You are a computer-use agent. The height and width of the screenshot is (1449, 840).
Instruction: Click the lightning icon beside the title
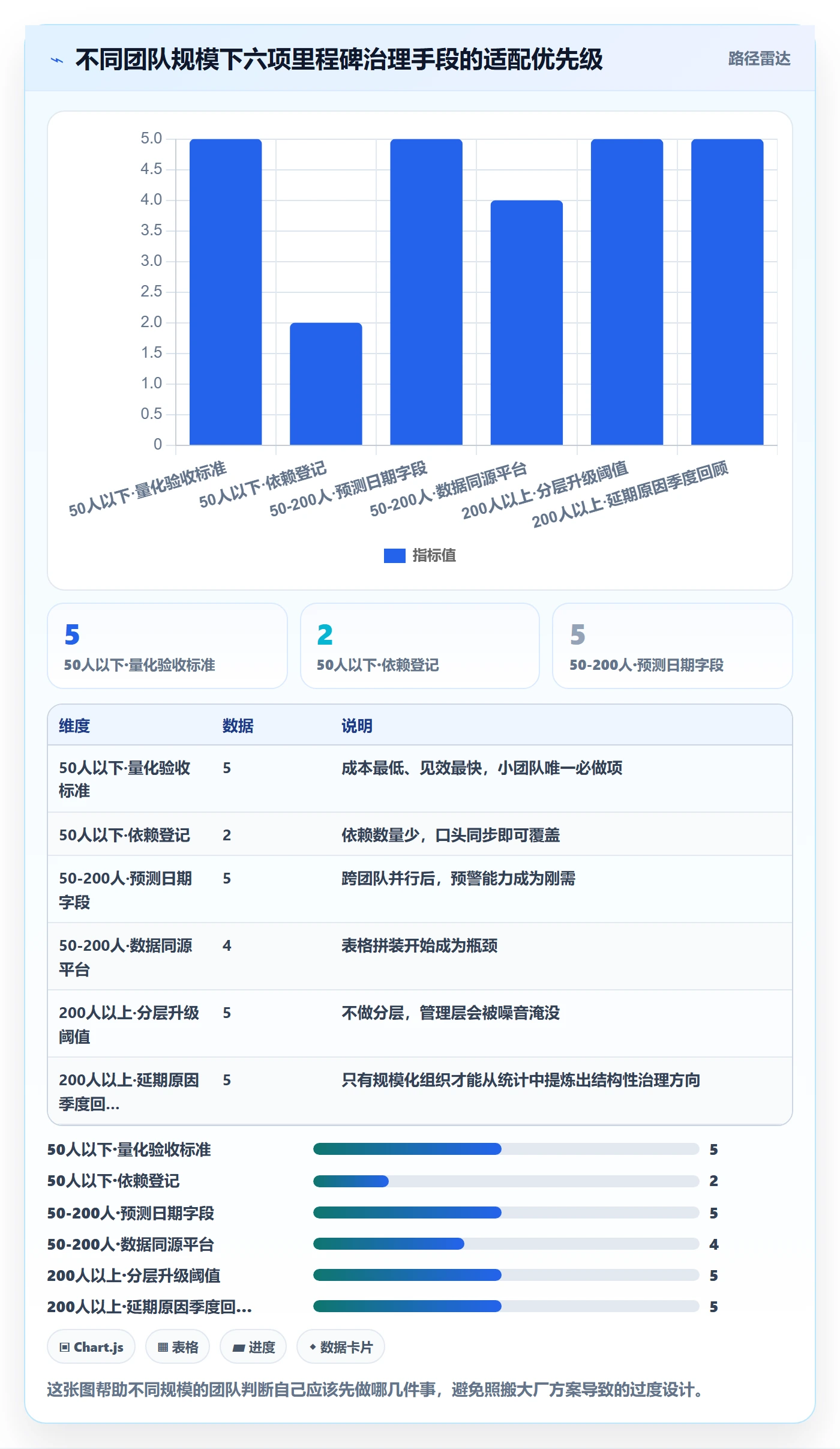(x=57, y=60)
